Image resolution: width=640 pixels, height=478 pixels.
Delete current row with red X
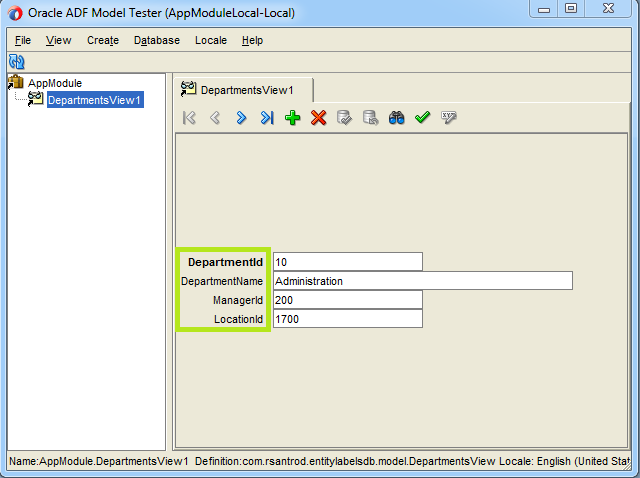pyautogui.click(x=318, y=118)
